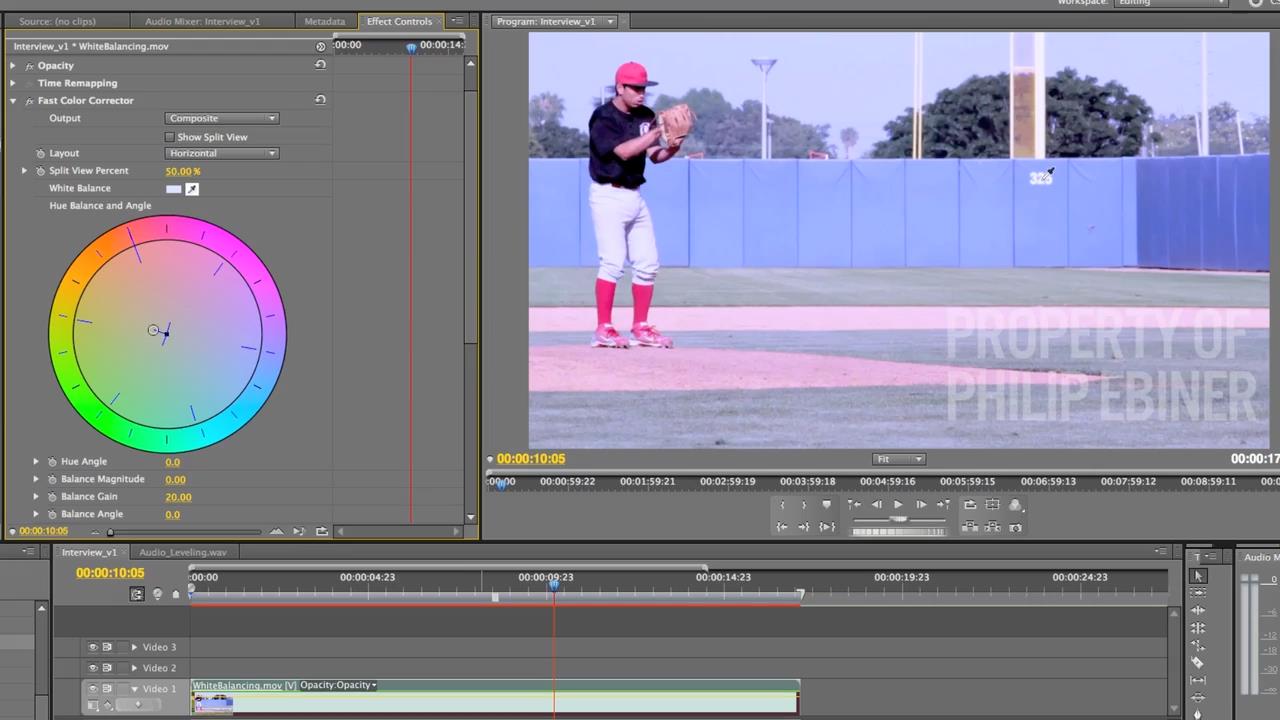
Task: Click the hue balance color wheel center
Action: pos(166,333)
